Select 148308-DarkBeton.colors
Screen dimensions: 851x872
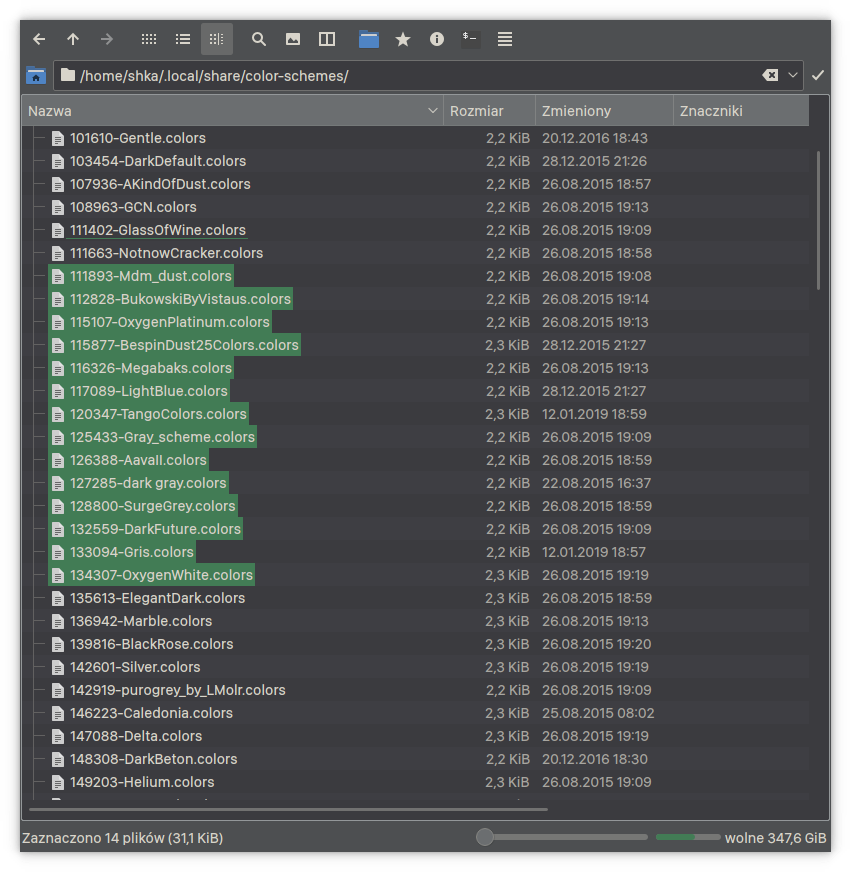click(x=154, y=759)
